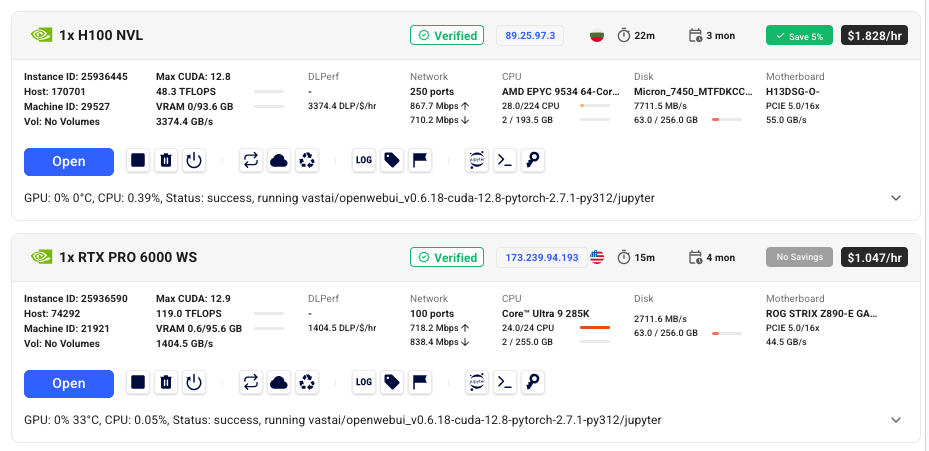View LOG for the RTX PRO 6000 instance
The image size is (929, 451).
[x=364, y=382]
